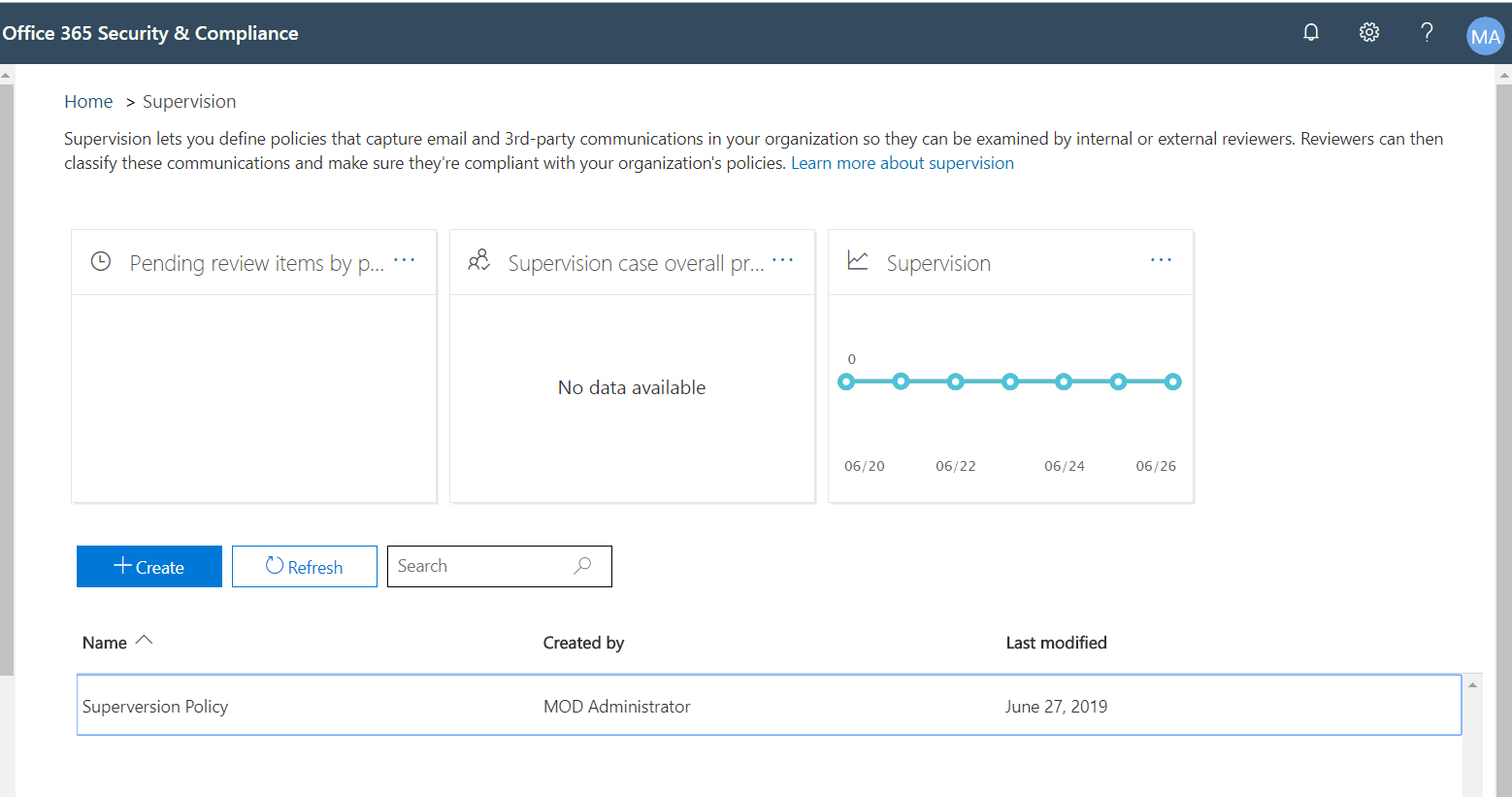Click the search magnifier icon
This screenshot has height=797, width=1512.
click(582, 566)
